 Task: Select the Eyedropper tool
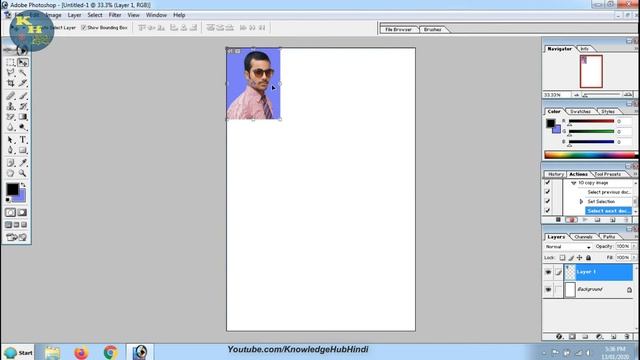[22, 163]
